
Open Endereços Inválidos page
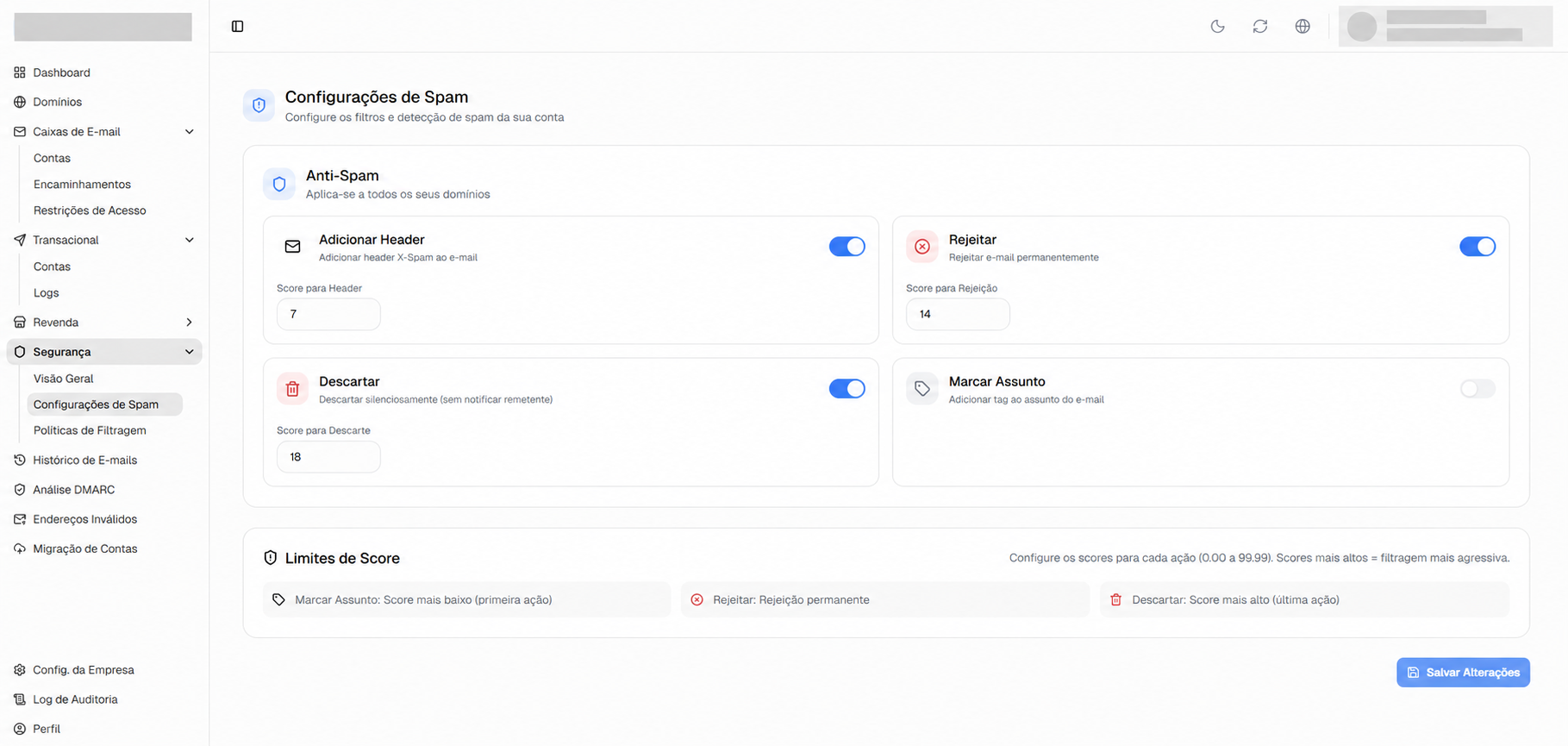click(84, 519)
